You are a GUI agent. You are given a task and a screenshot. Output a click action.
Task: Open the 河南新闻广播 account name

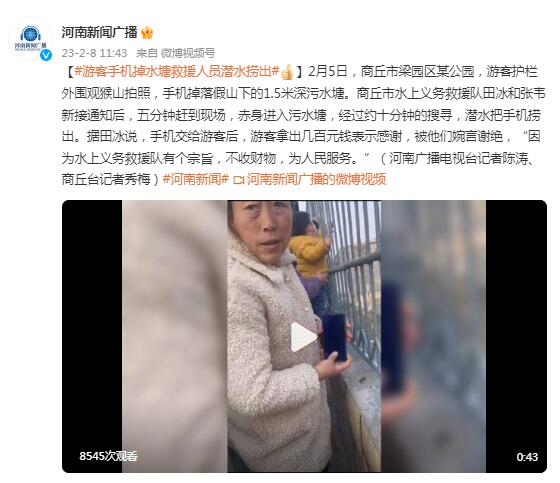point(99,32)
